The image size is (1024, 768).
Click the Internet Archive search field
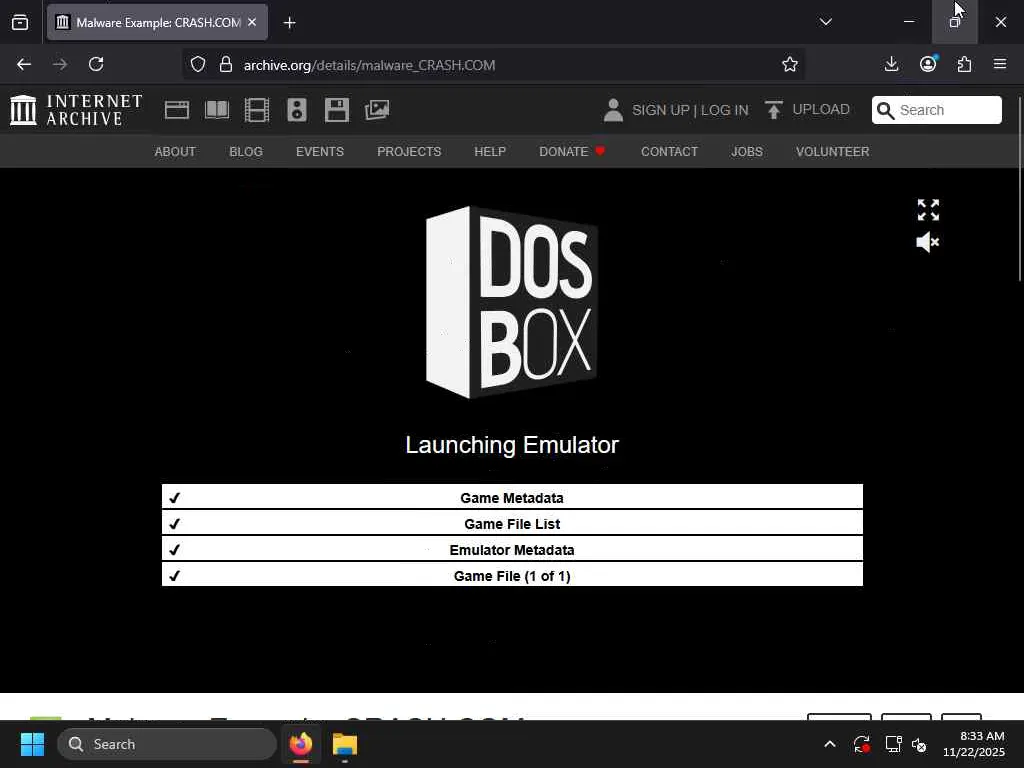(936, 110)
